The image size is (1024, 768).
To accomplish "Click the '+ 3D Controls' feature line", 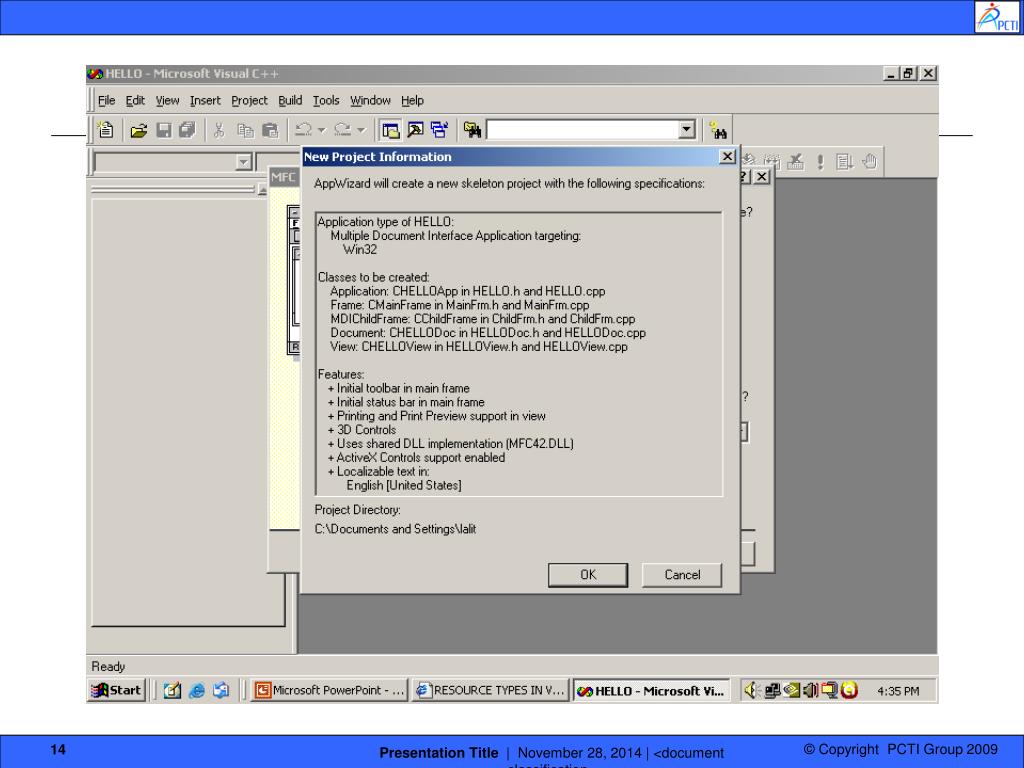I will pyautogui.click(x=362, y=430).
